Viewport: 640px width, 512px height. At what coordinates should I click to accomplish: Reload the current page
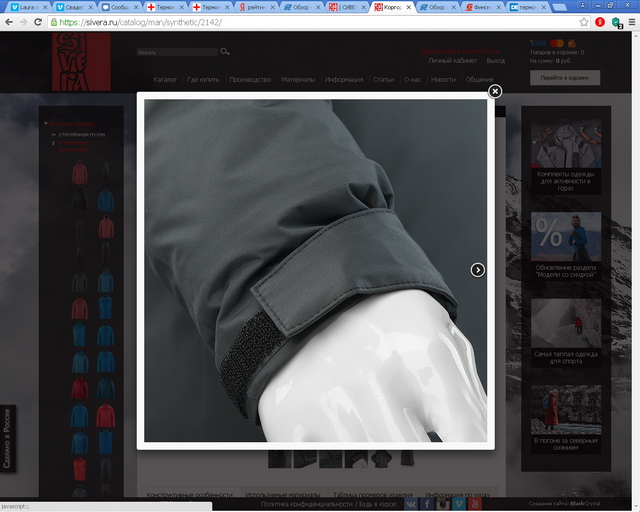point(38,22)
